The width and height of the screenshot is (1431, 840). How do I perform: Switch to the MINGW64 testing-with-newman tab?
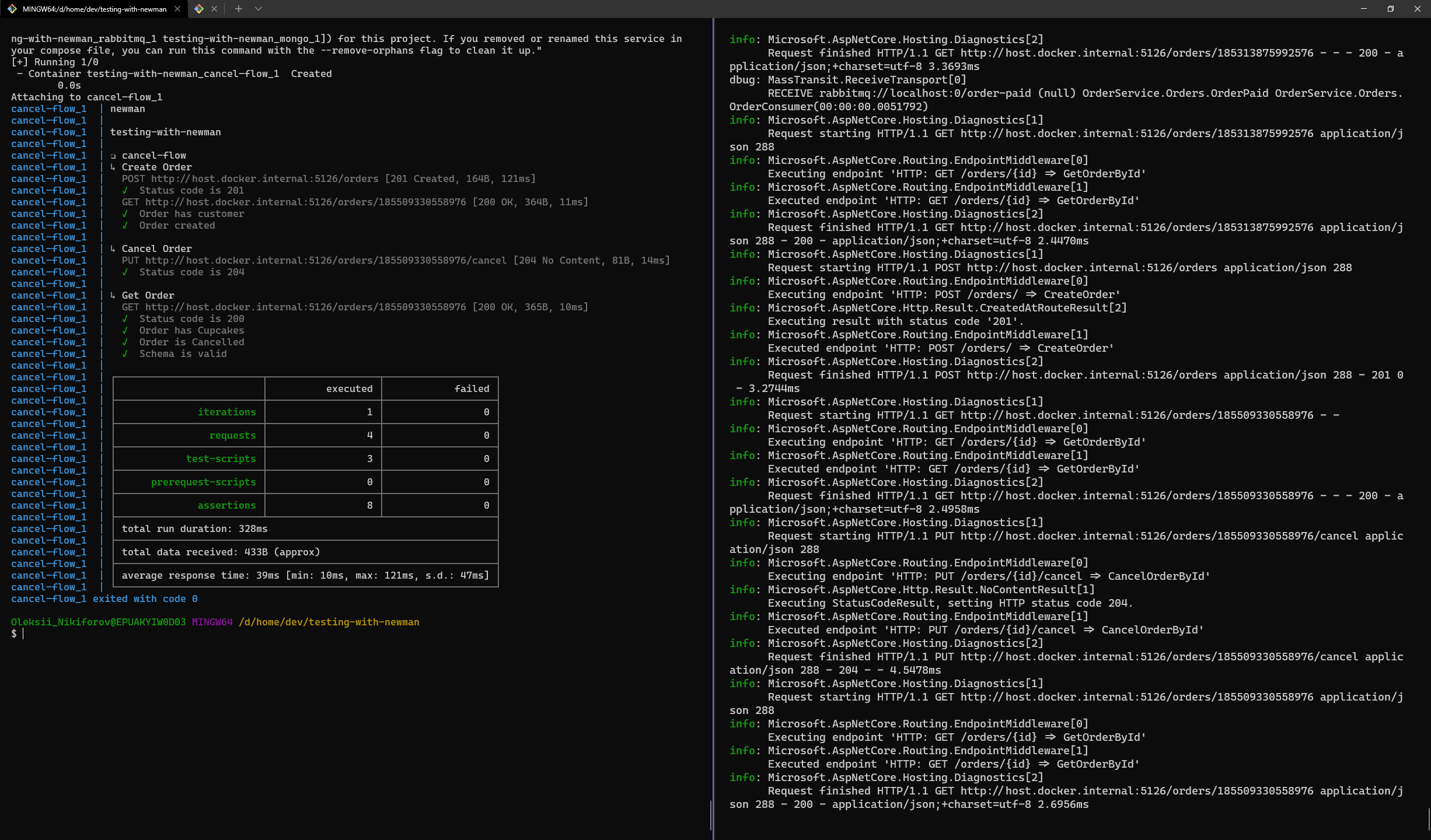(x=94, y=9)
